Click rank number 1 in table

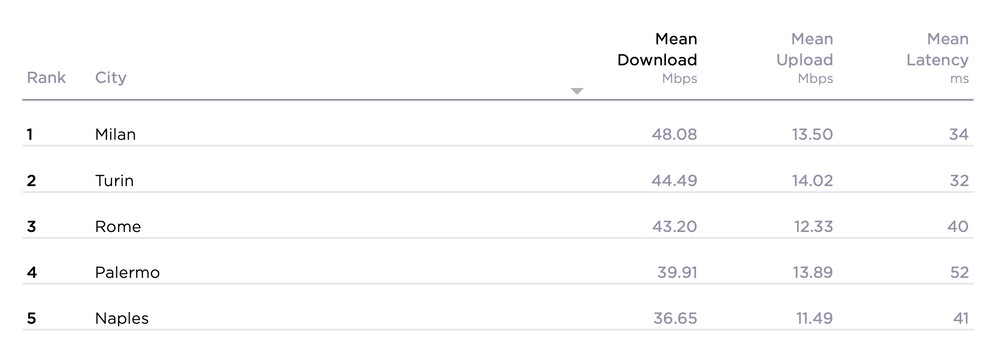(29, 135)
